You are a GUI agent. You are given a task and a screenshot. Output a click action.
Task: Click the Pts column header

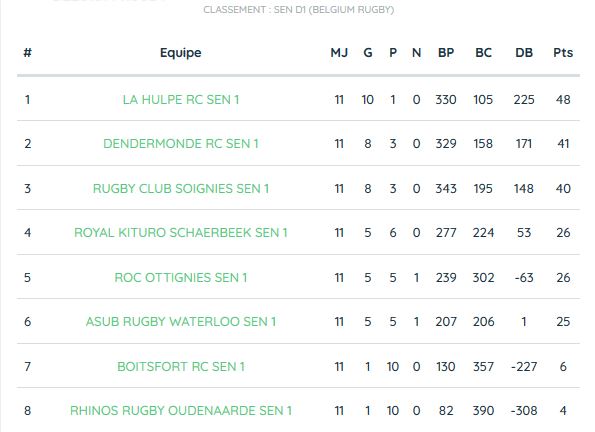tap(563, 53)
